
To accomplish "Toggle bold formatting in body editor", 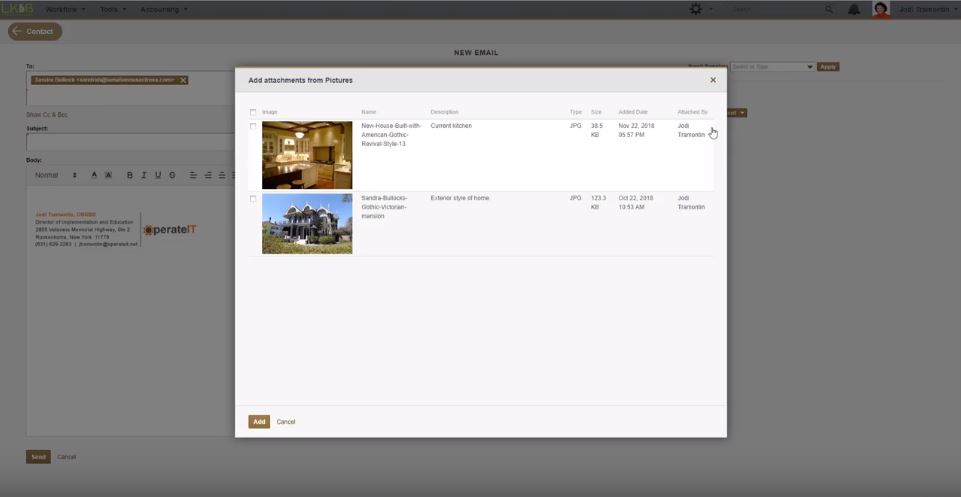I will [x=129, y=175].
